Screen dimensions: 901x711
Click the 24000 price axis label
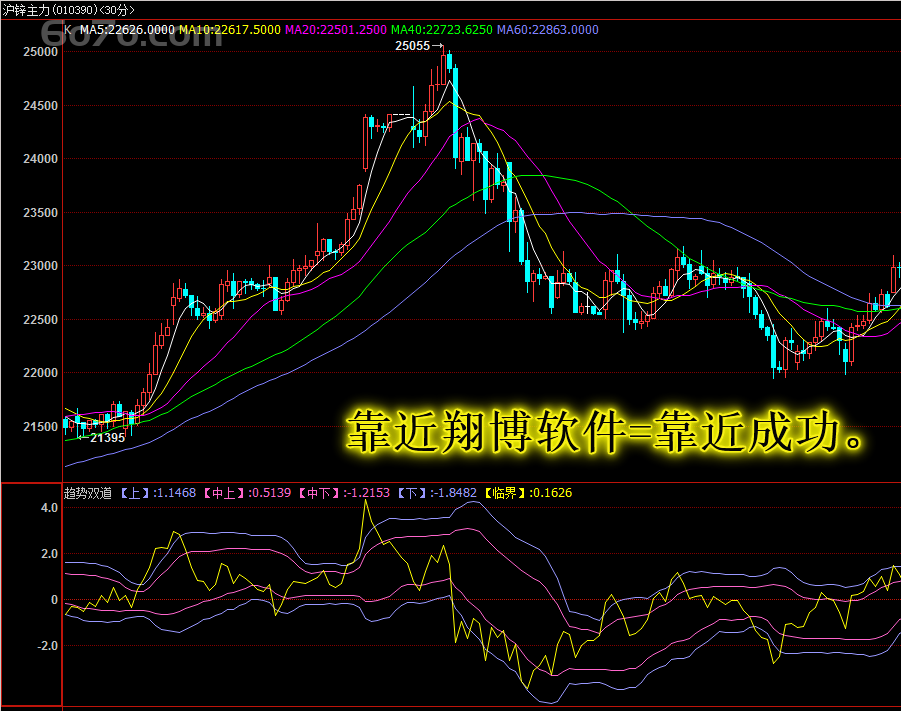[40, 159]
